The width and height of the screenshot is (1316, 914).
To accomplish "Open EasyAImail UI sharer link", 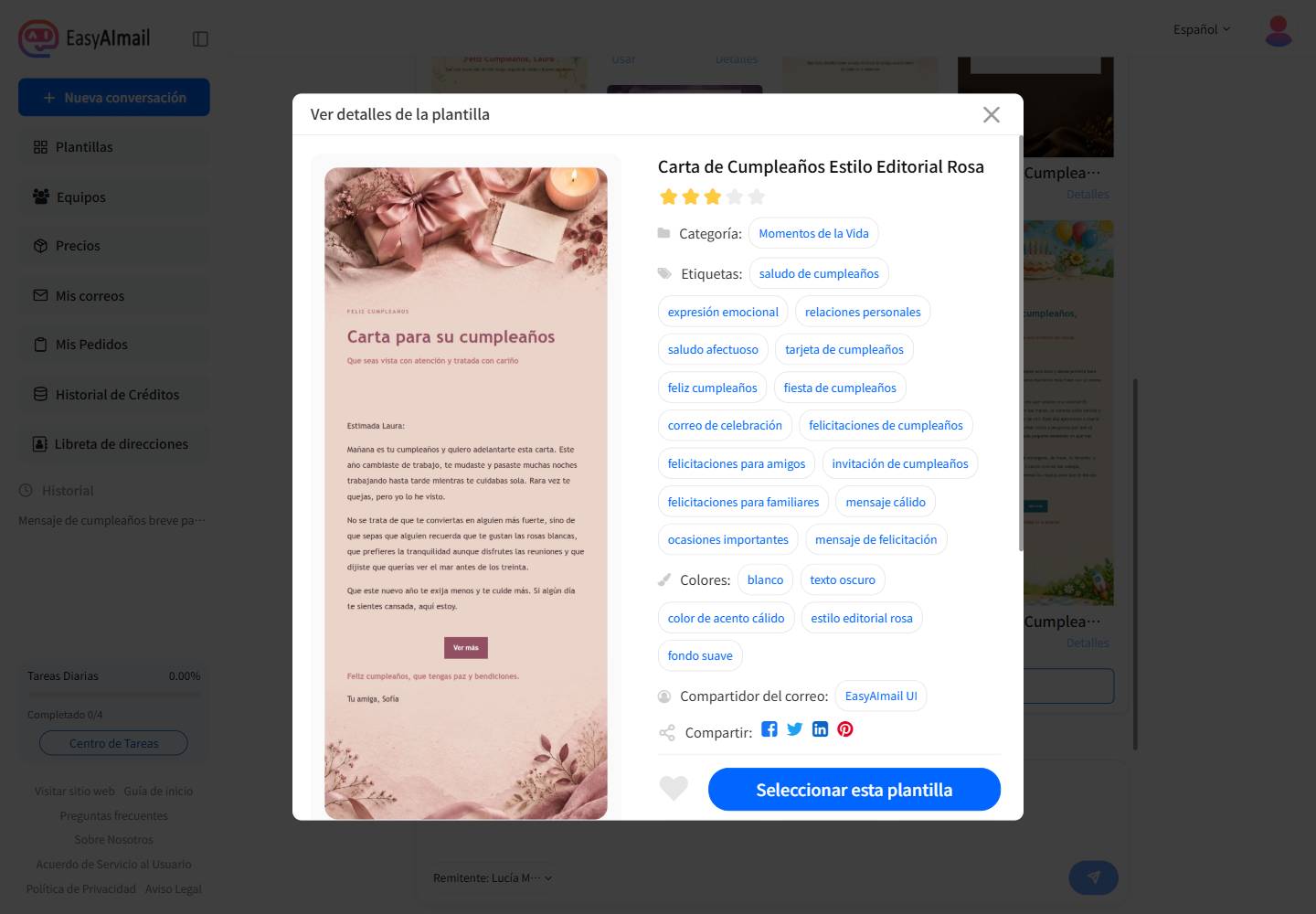I will pyautogui.click(x=881, y=696).
